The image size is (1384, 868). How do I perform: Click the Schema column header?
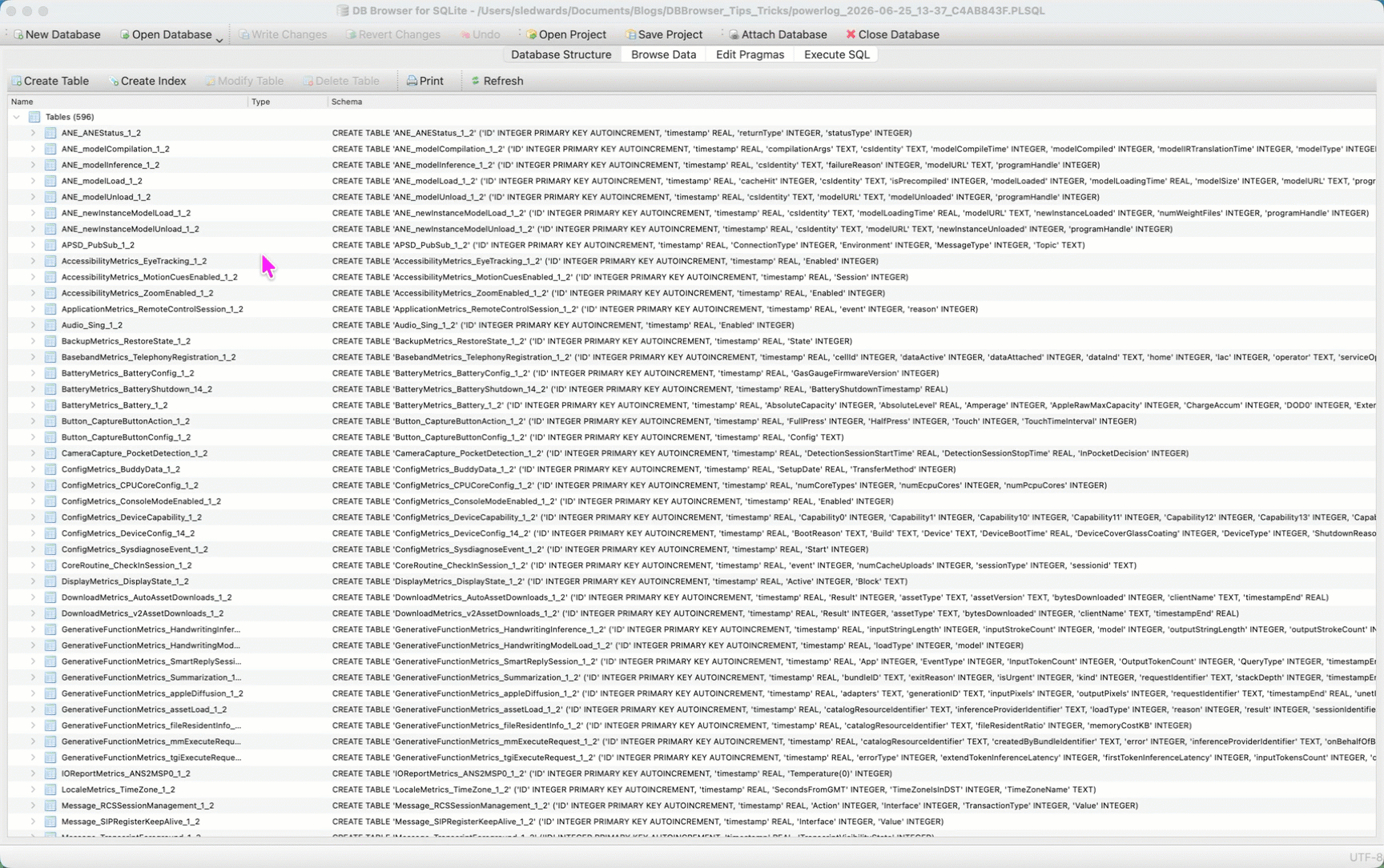pos(851,102)
